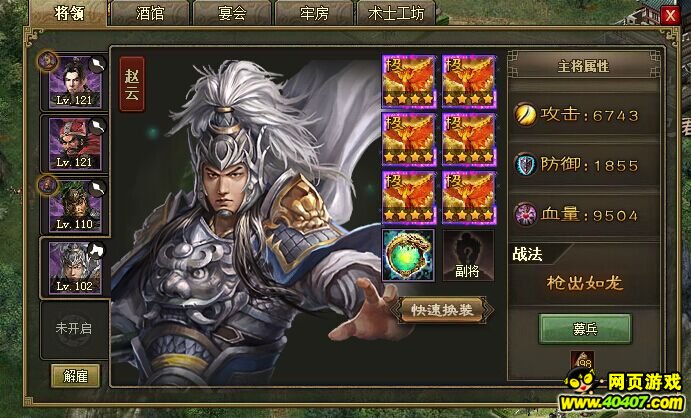Open the 术士工坊 tab
Screen dimensions: 691x418
coord(396,13)
